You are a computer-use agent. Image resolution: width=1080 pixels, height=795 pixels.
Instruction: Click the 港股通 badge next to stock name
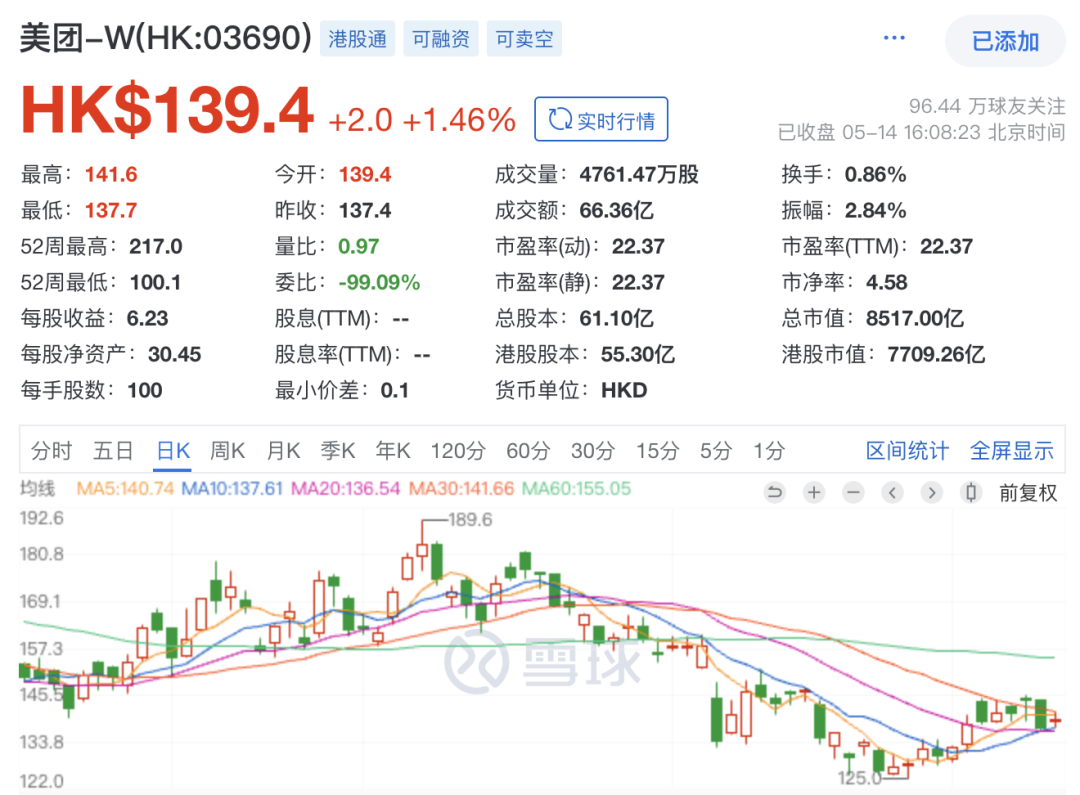pos(357,38)
